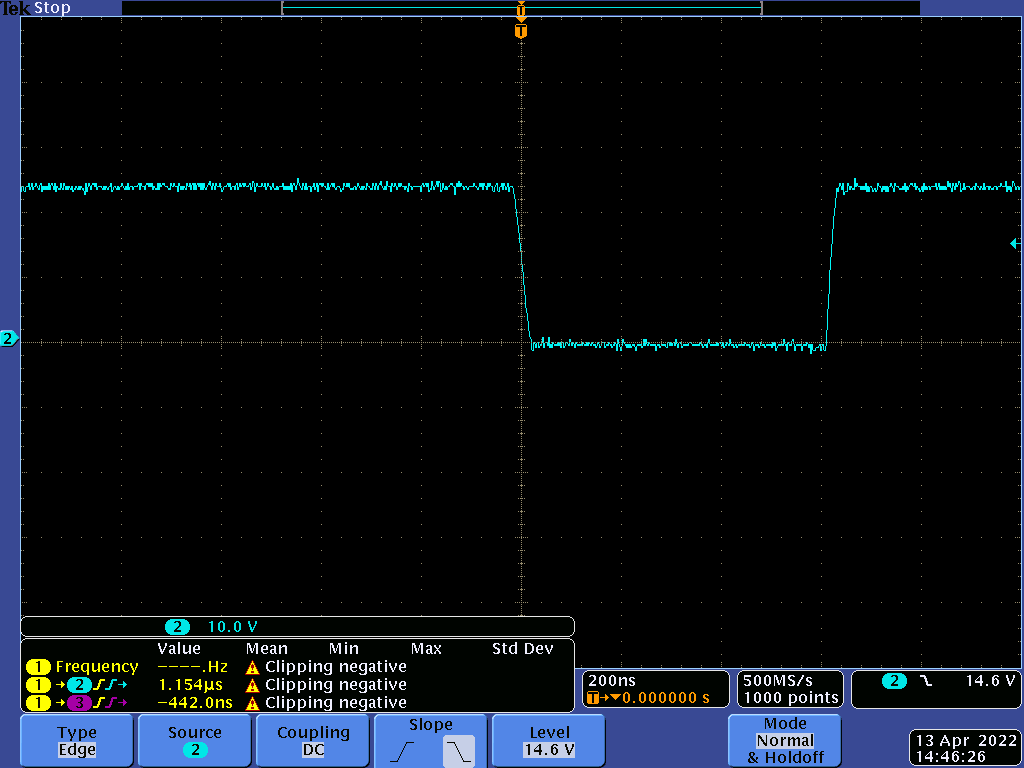
Task: Choose the rising edge slope icon
Action: 404,752
